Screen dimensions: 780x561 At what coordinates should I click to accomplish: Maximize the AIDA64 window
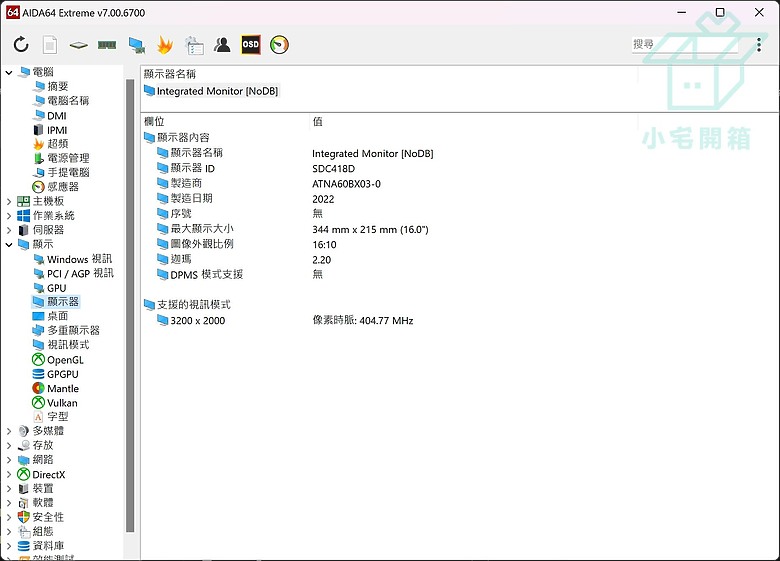pos(720,12)
